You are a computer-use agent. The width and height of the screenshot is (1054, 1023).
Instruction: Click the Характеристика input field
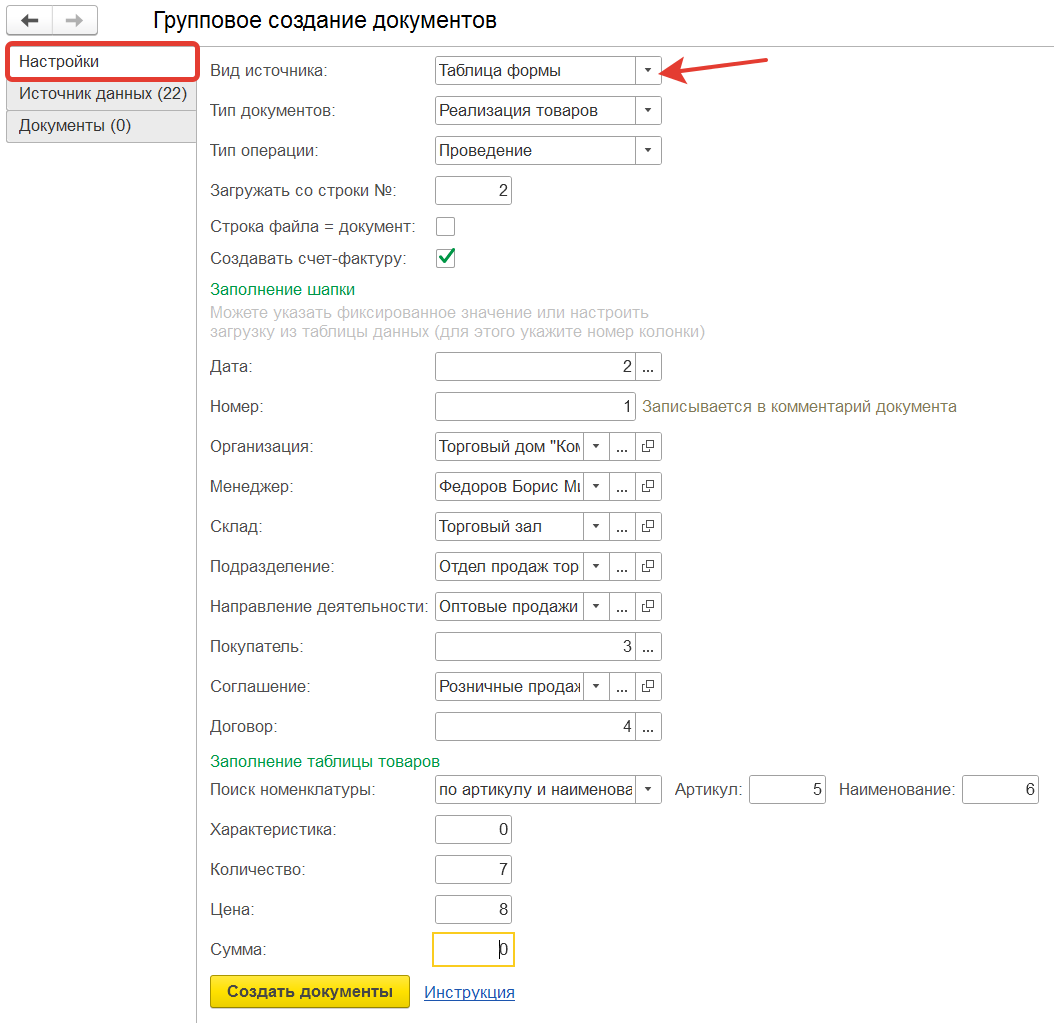(473, 829)
